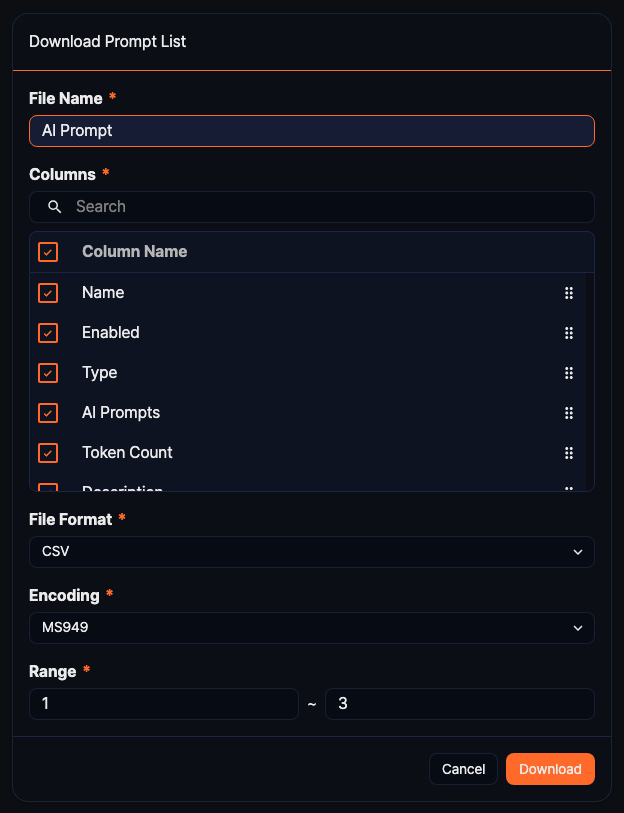
Task: Uncheck the Type column checkbox
Action: [x=47, y=372]
